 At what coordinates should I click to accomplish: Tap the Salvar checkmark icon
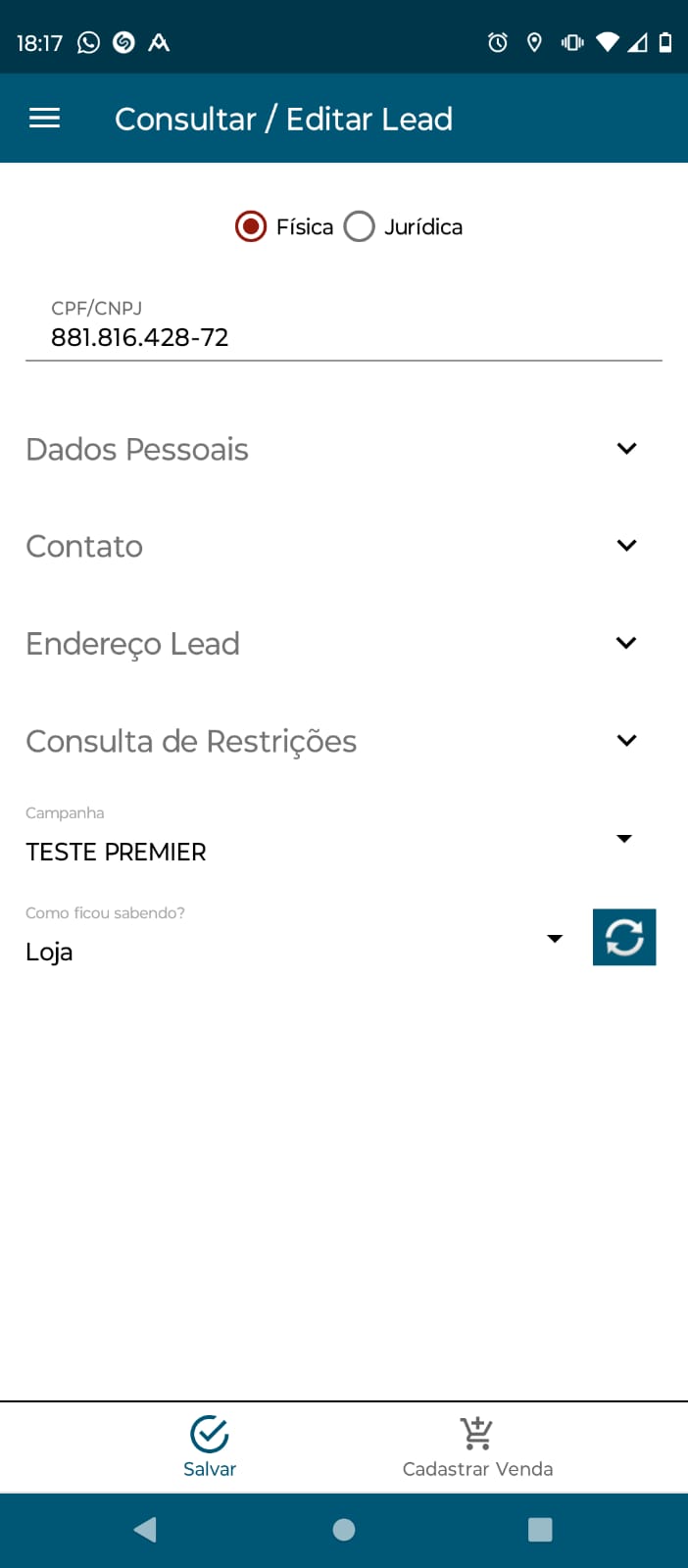(x=210, y=1434)
